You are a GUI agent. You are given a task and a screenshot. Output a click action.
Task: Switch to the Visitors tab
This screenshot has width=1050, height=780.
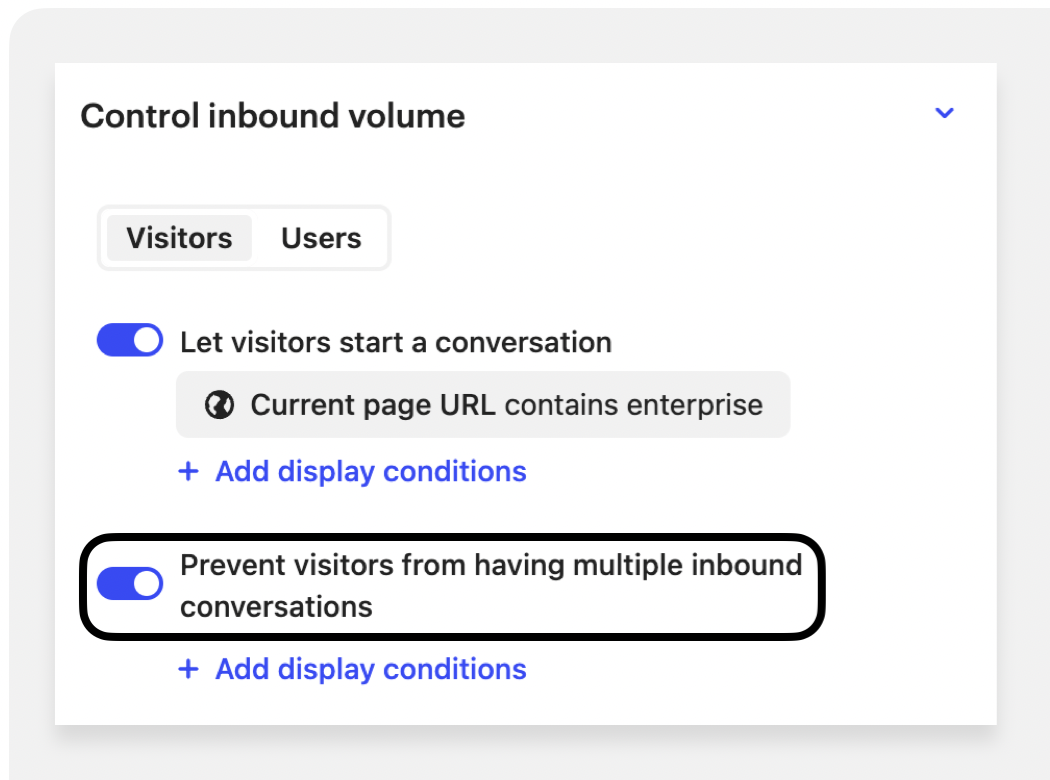(179, 238)
